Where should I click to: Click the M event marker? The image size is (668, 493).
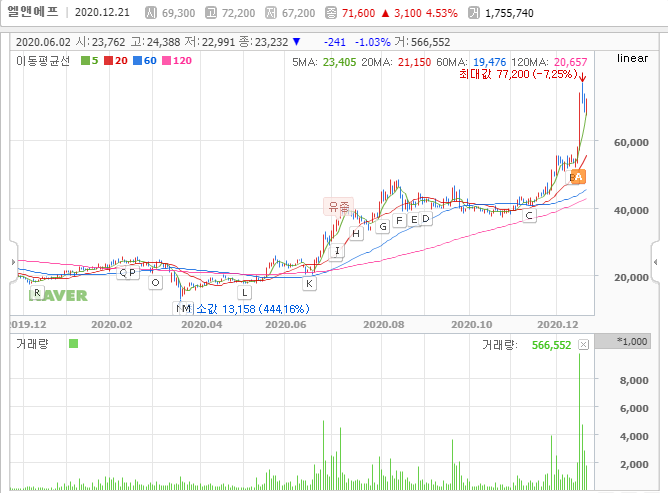[187, 308]
